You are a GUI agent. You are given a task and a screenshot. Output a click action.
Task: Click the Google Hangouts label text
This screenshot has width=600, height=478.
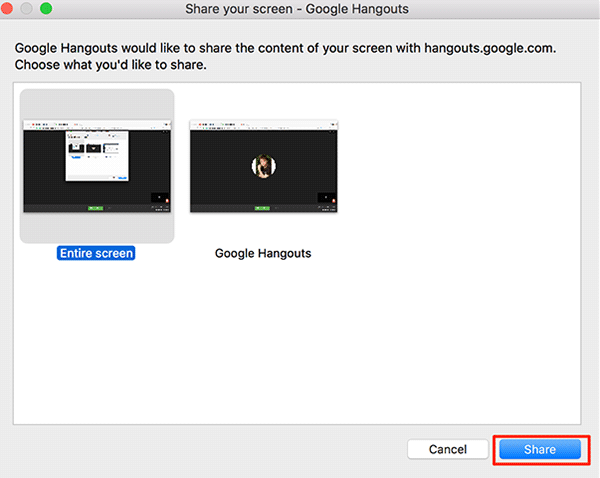[263, 253]
